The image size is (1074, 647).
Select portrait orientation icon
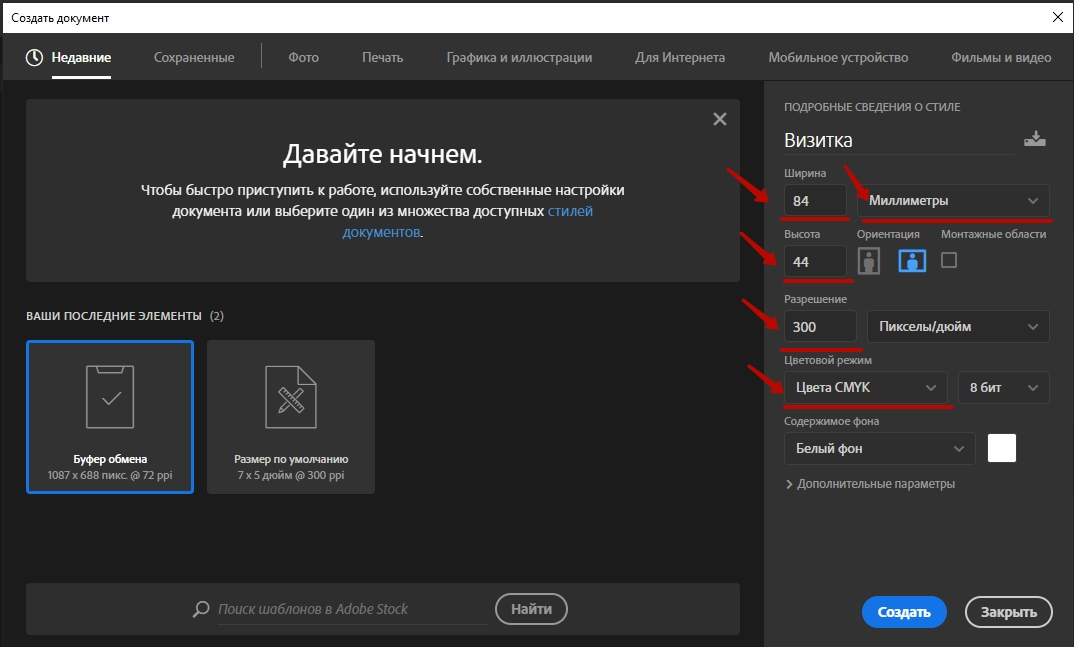870,261
